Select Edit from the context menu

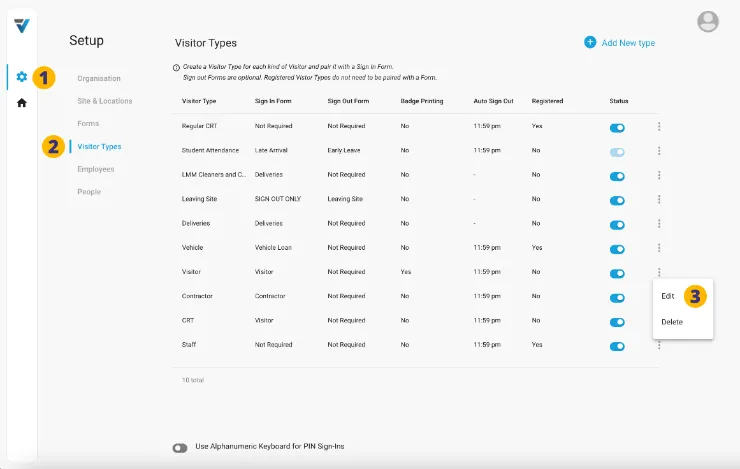(x=668, y=296)
